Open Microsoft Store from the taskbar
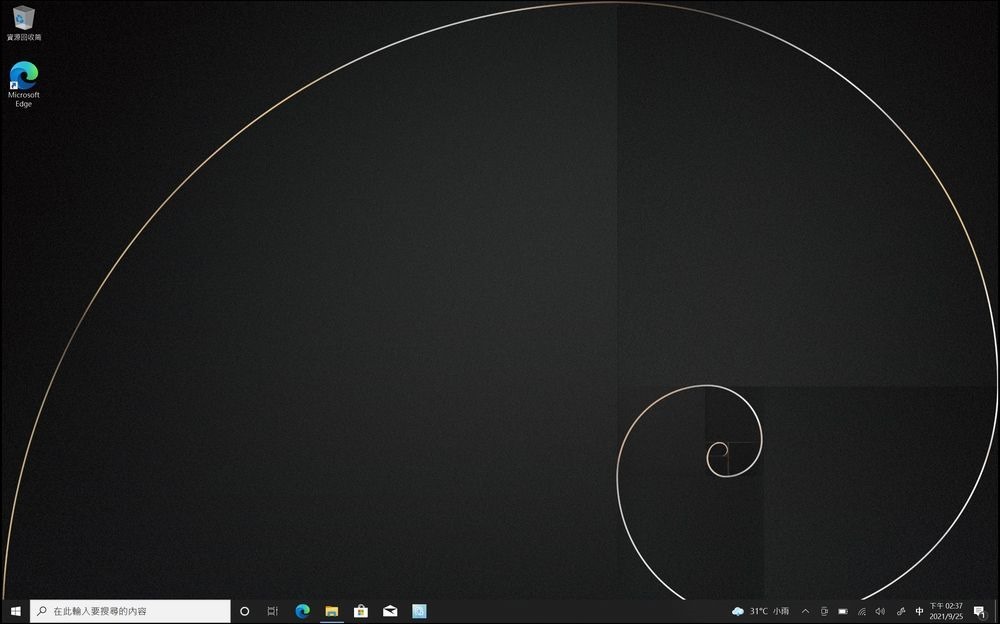The width and height of the screenshot is (1000, 624). tap(361, 611)
